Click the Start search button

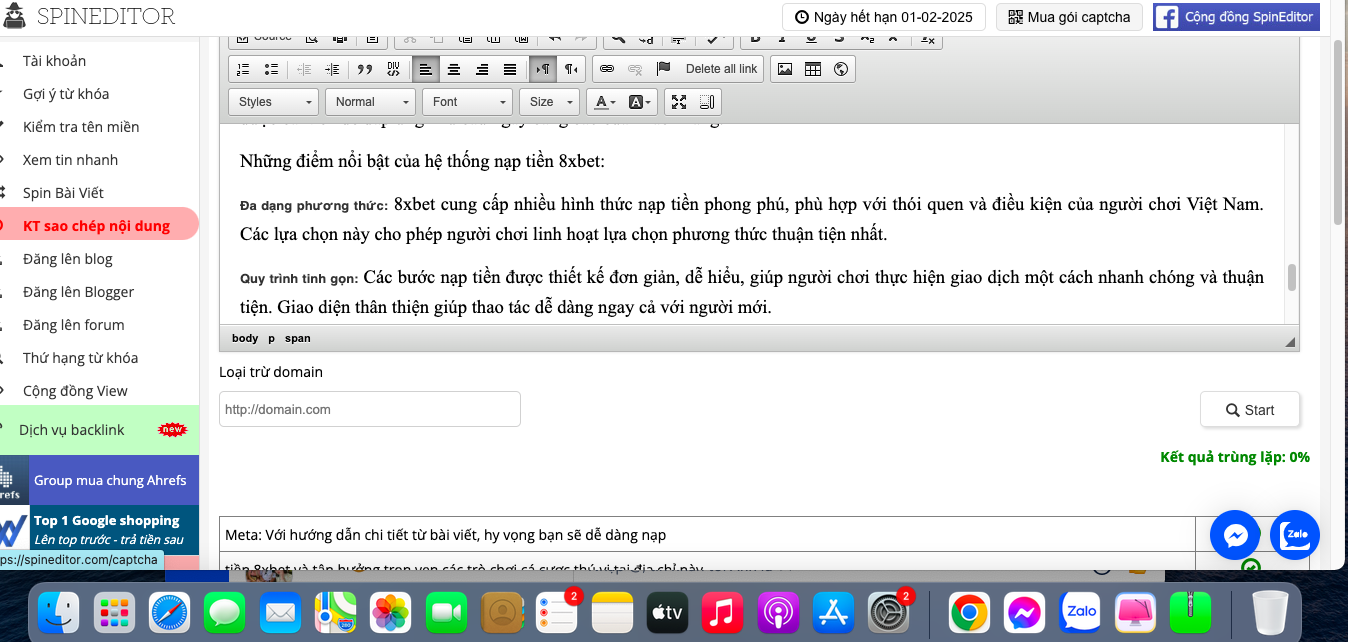pos(1250,410)
